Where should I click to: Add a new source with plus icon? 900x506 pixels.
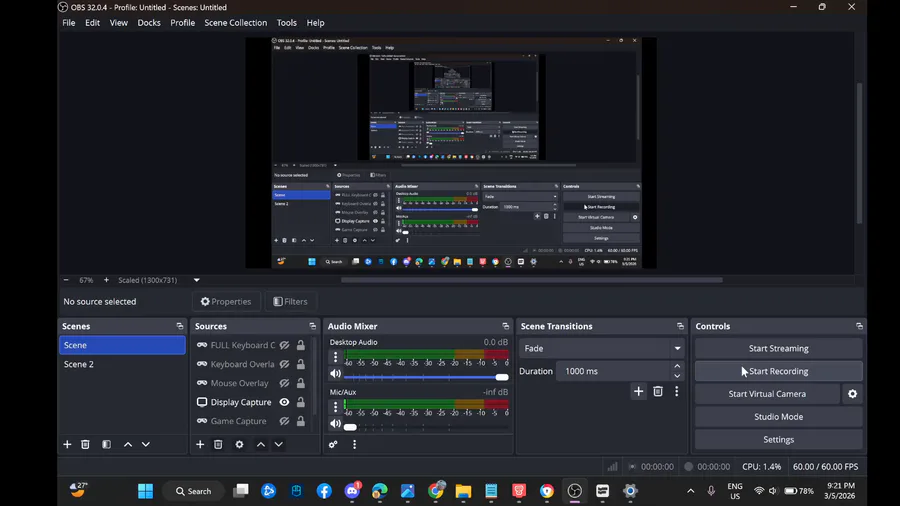pyautogui.click(x=200, y=444)
